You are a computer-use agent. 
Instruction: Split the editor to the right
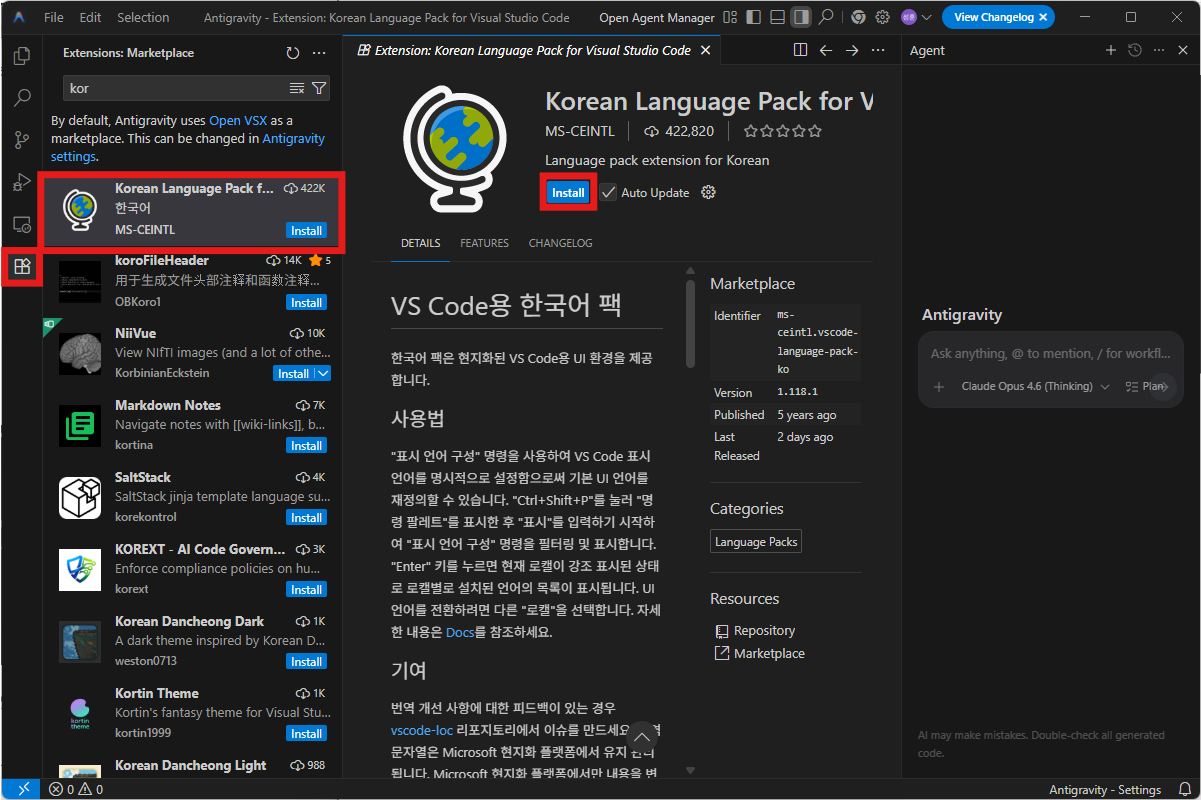click(800, 50)
